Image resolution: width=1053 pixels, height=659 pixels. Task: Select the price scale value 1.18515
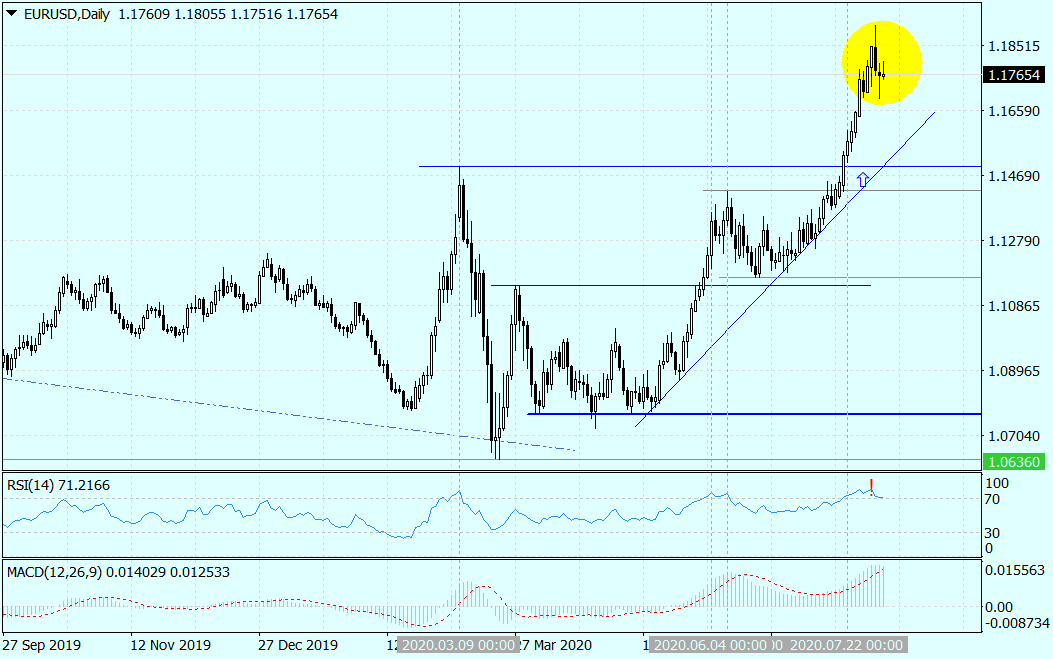coord(1014,46)
